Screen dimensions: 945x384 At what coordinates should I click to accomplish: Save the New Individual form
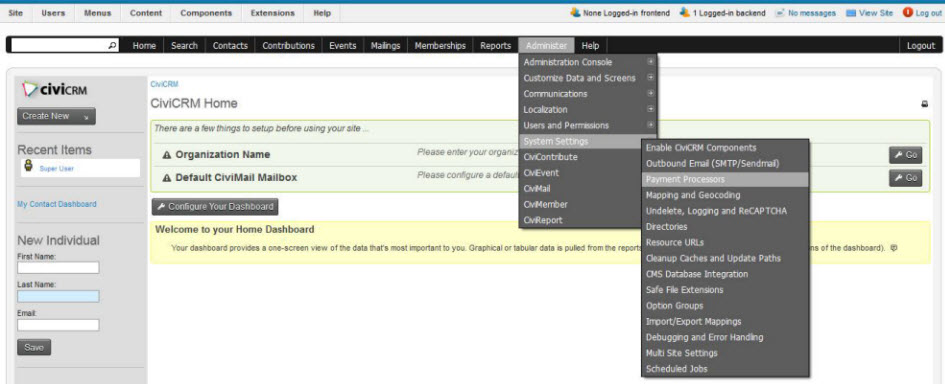point(34,347)
